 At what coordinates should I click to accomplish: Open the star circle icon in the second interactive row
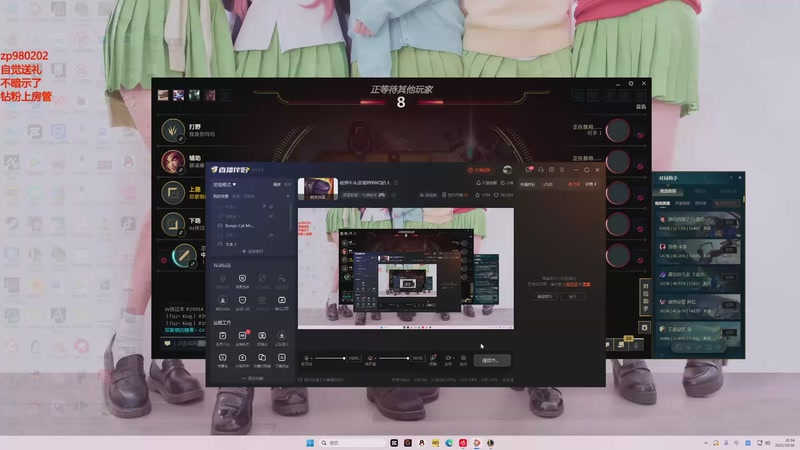[x=222, y=301]
